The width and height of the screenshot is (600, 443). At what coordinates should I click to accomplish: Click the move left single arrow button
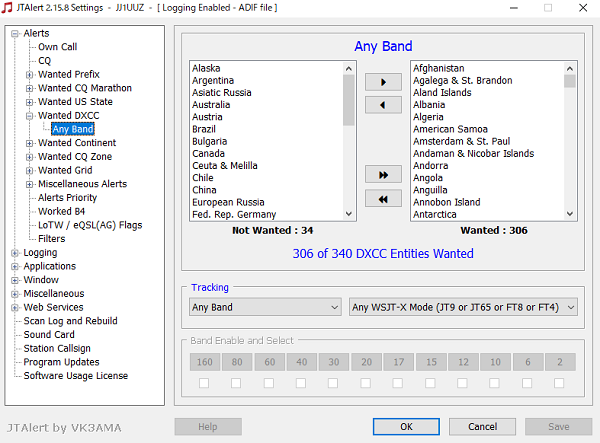pos(382,105)
